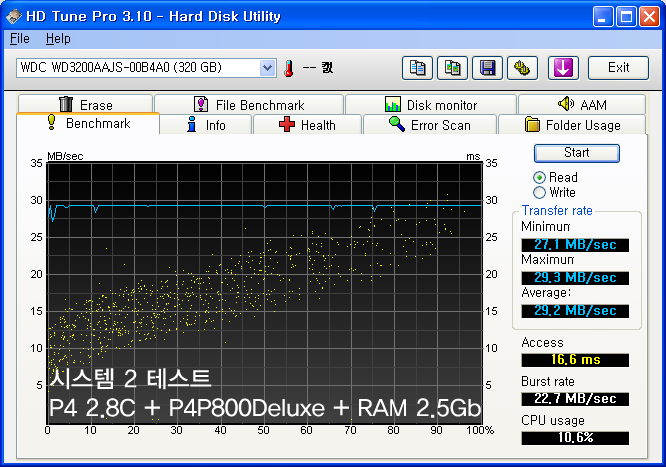Select the WDC WD3200AAJS drive combo box
This screenshot has width=666, height=467.
146,68
